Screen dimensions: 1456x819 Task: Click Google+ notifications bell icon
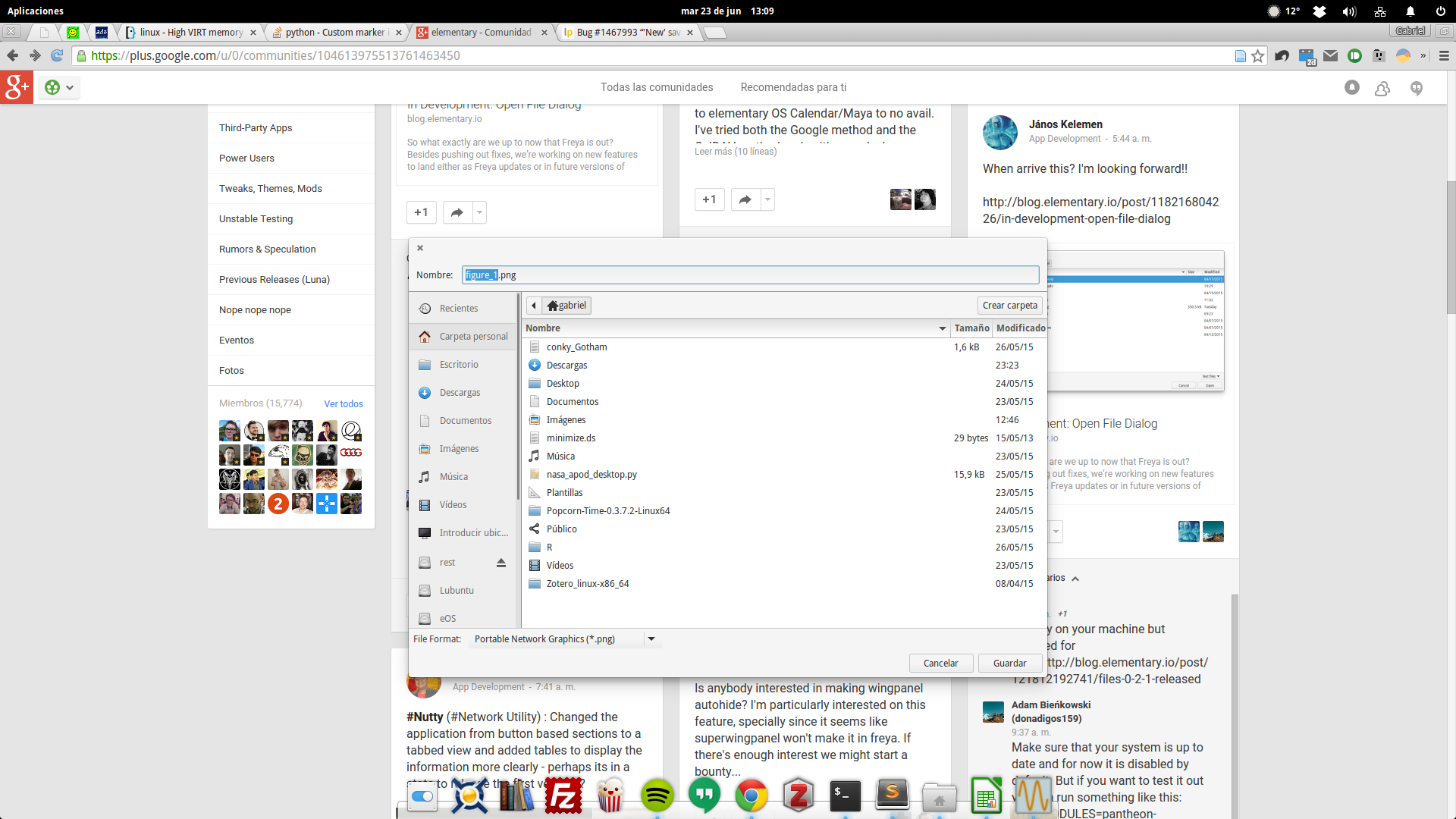[x=1351, y=87]
